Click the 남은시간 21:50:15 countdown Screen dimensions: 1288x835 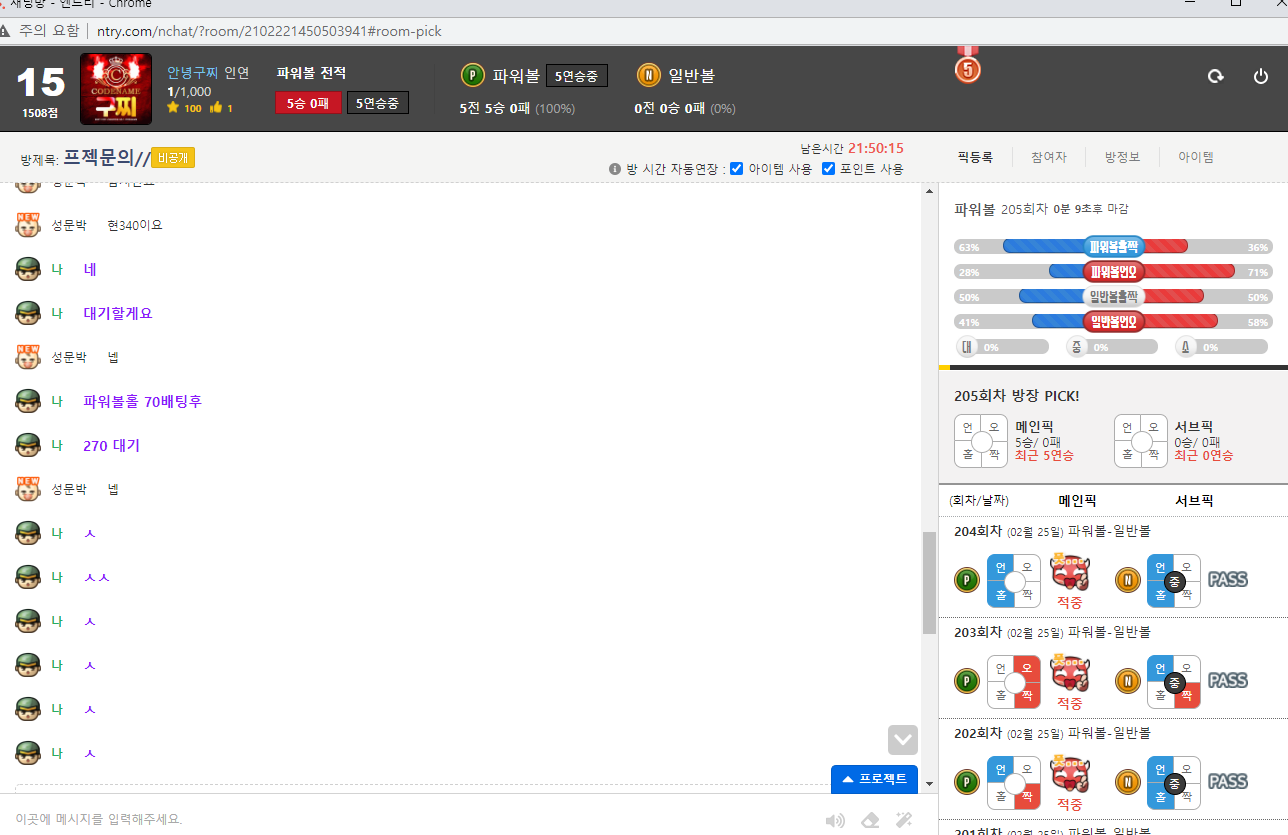852,148
